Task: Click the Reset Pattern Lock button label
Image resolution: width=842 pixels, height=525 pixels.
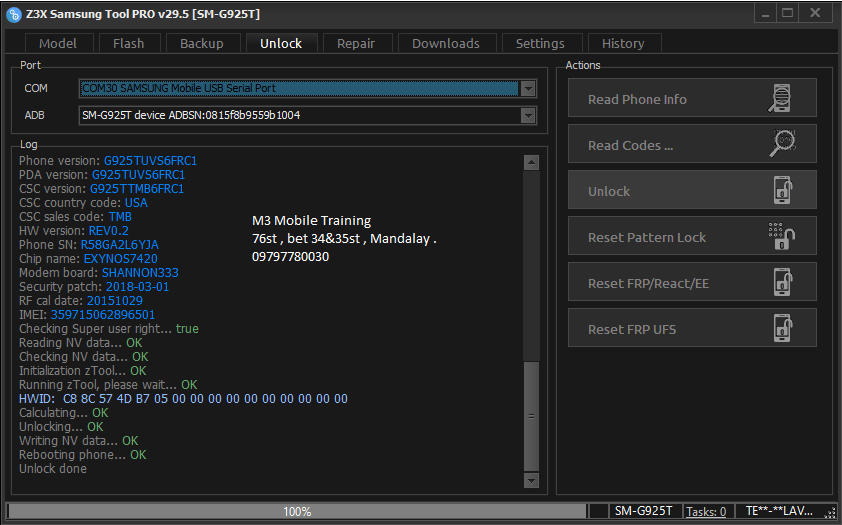Action: coord(647,237)
